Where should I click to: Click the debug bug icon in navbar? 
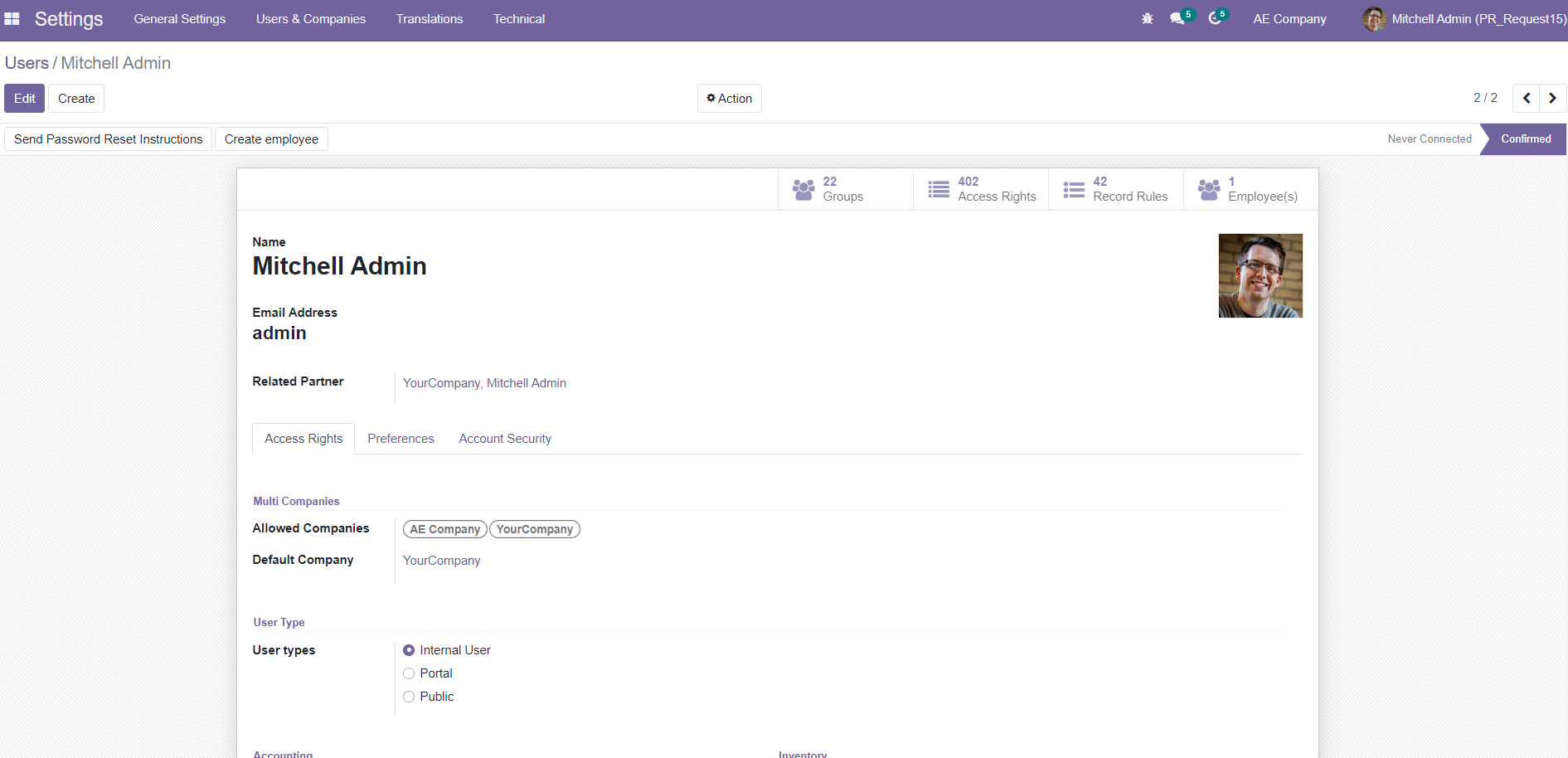(x=1147, y=18)
